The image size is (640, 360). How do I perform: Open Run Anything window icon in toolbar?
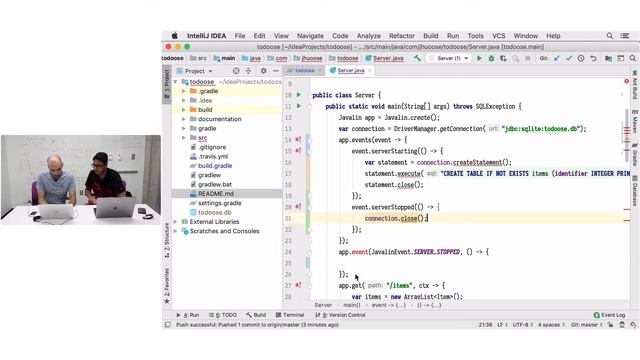(620, 58)
